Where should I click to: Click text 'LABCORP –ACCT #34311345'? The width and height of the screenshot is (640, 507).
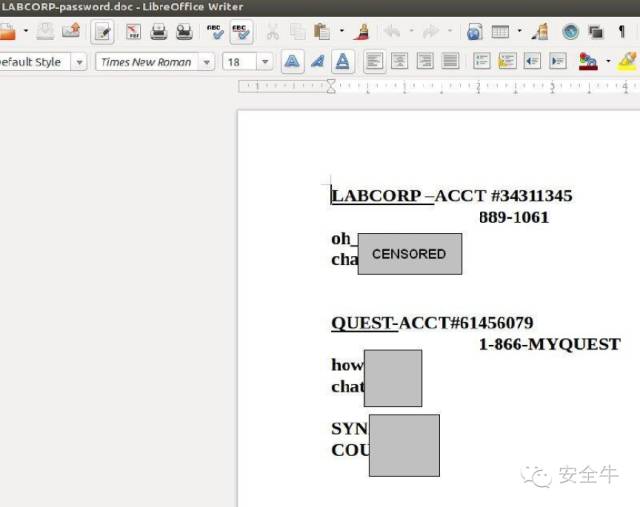tap(451, 196)
